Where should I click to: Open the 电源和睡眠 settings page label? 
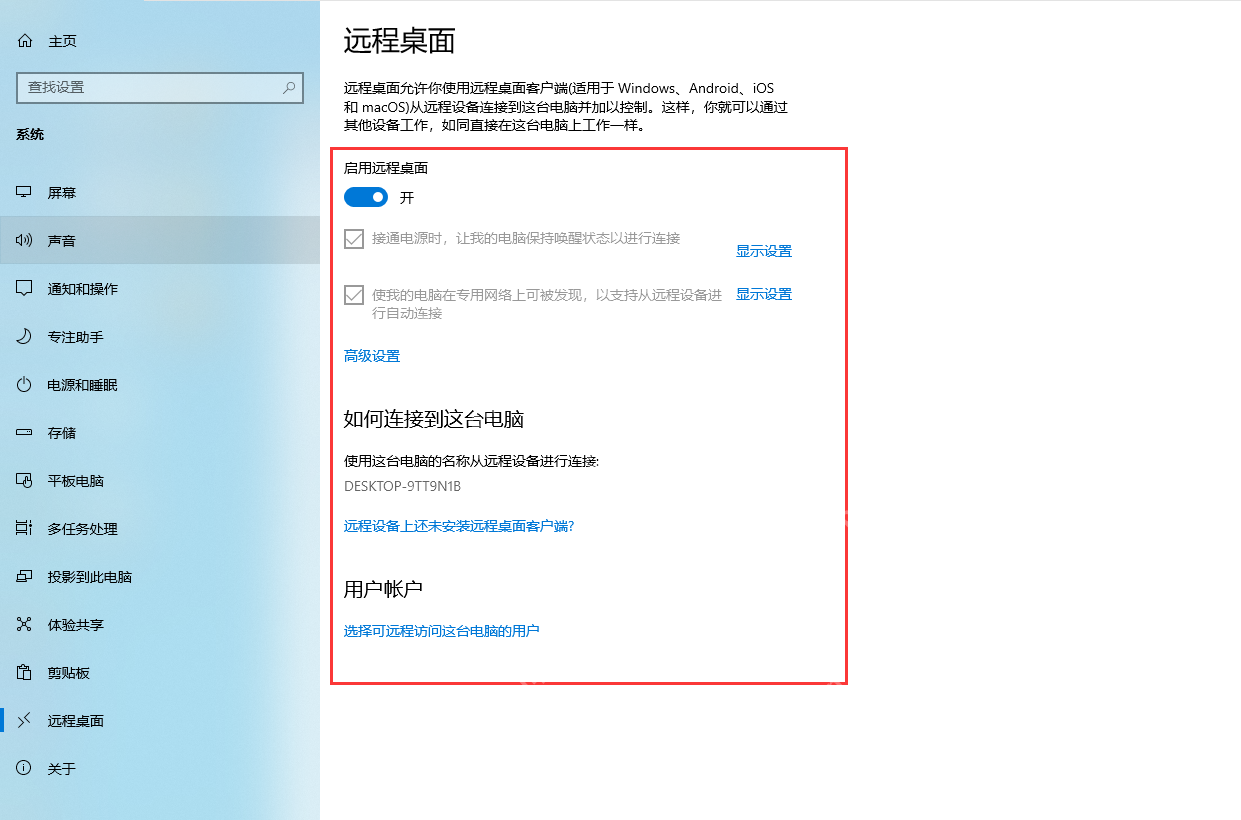point(83,385)
